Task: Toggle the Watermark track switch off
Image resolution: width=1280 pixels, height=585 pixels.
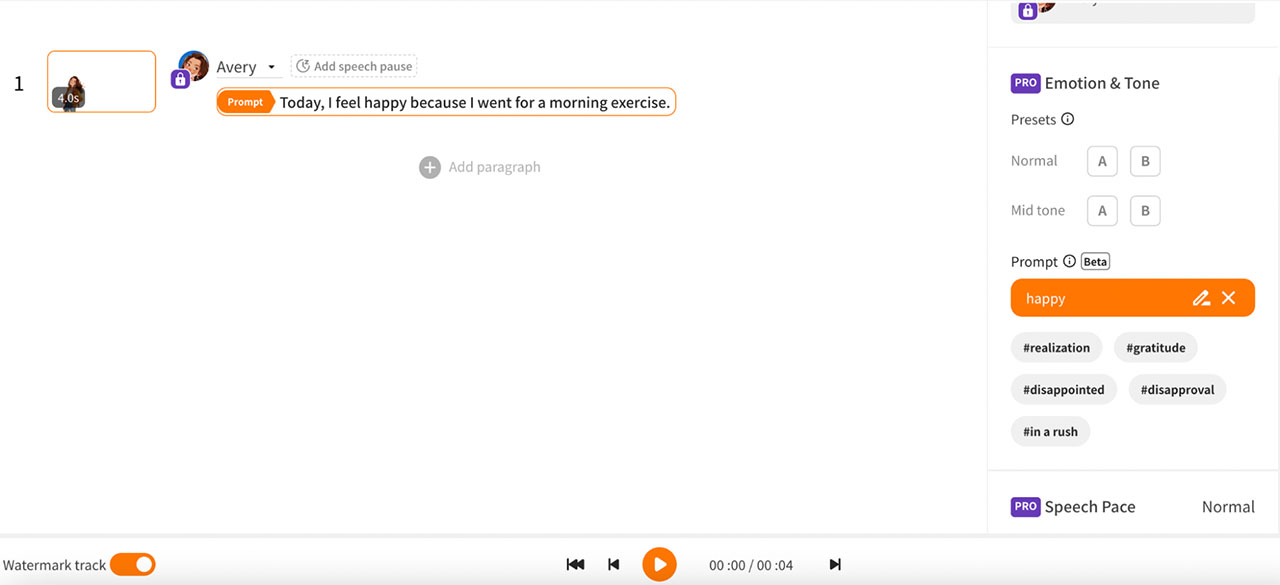Action: (133, 564)
